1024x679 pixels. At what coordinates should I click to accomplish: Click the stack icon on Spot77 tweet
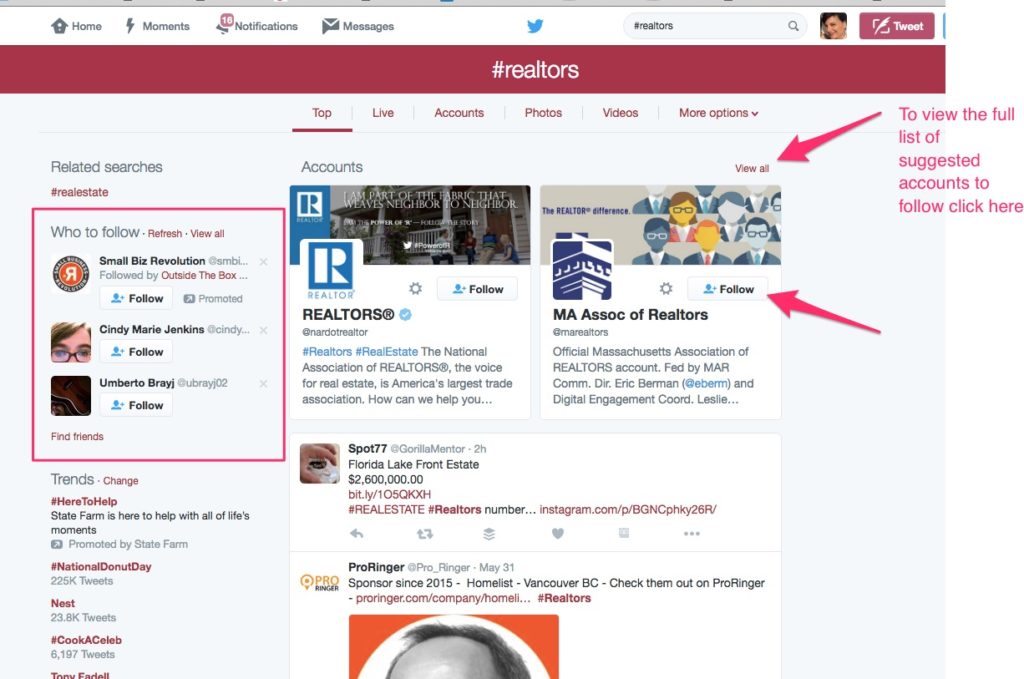(488, 533)
